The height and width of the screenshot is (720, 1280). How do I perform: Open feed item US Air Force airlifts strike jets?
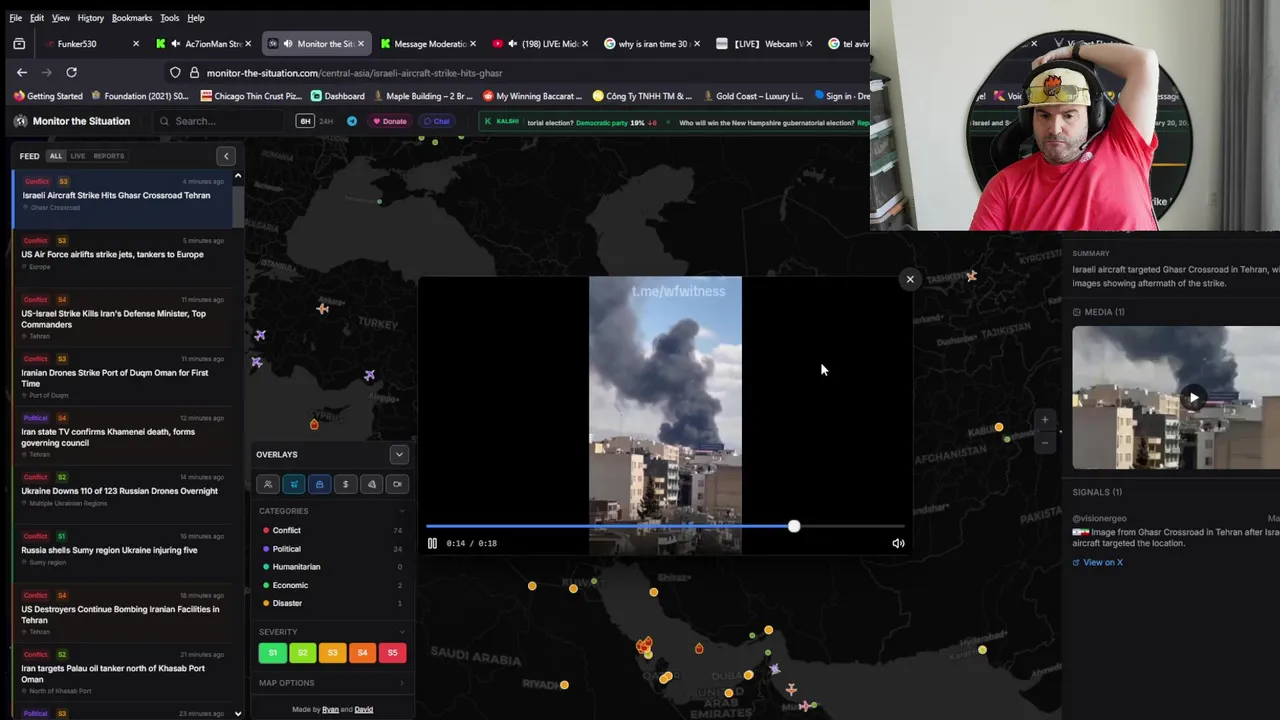pos(123,254)
